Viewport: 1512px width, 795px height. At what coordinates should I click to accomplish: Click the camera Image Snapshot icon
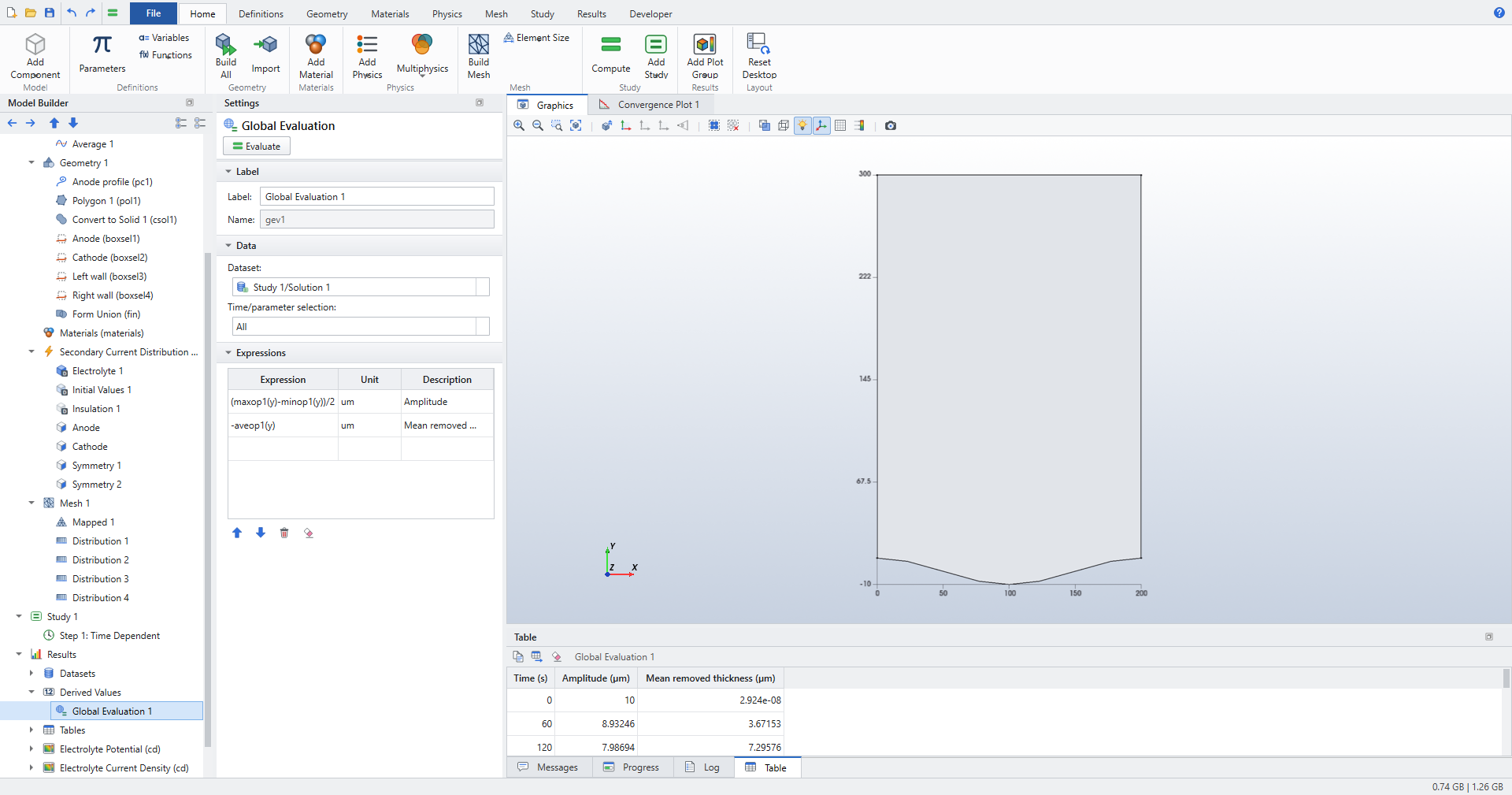coord(891,125)
